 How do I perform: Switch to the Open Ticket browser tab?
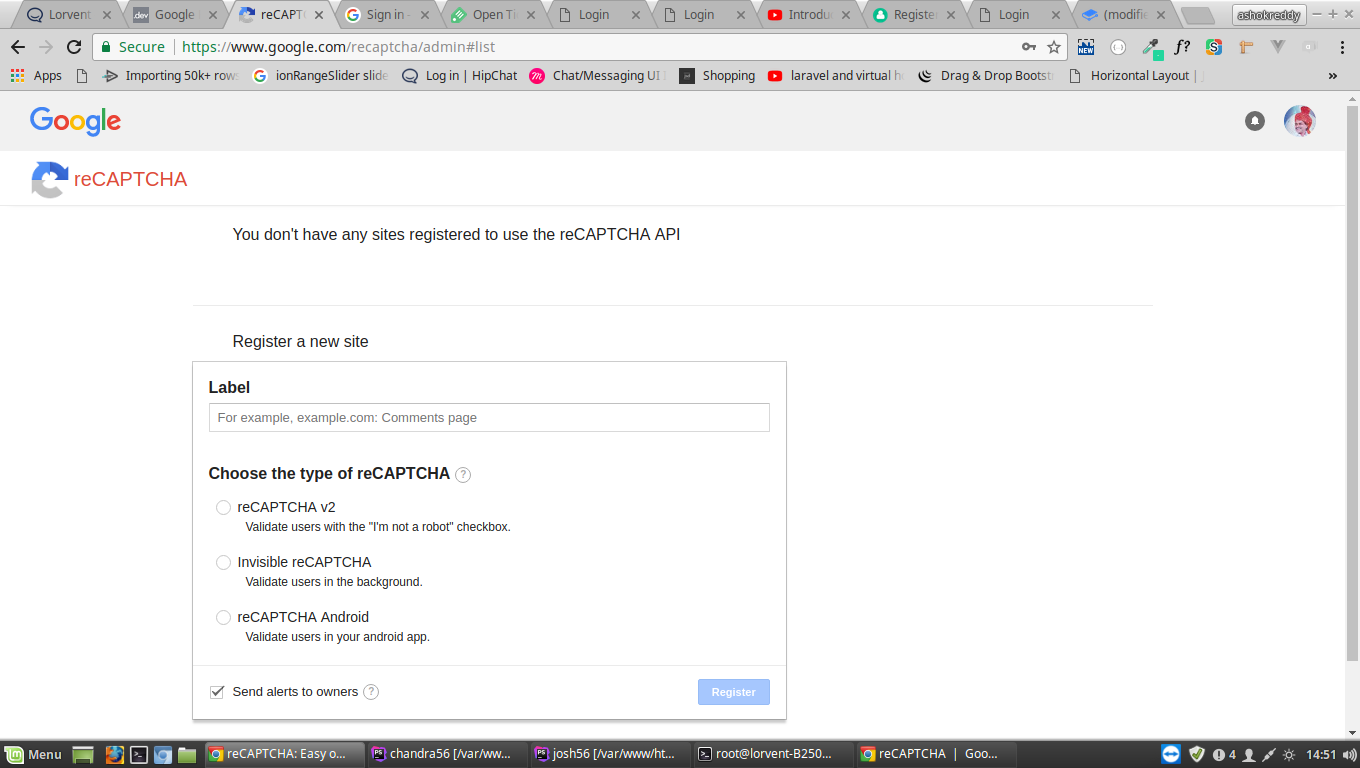(489, 15)
